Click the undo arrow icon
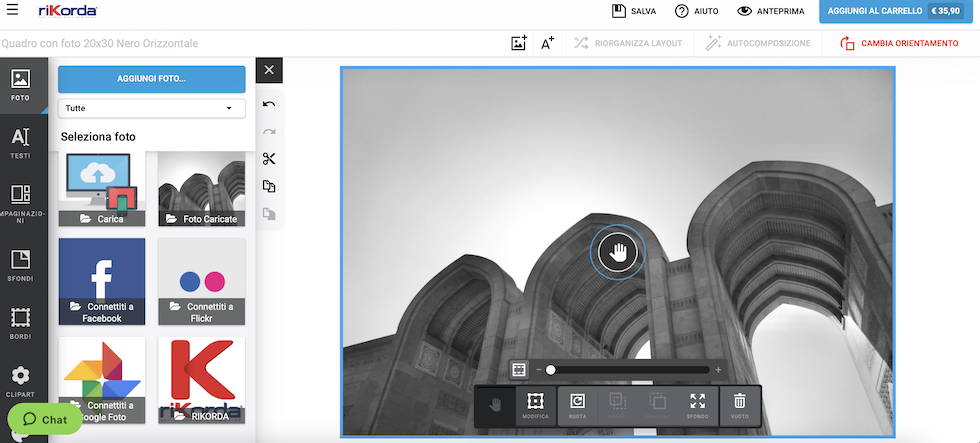The image size is (980, 443). point(269,104)
